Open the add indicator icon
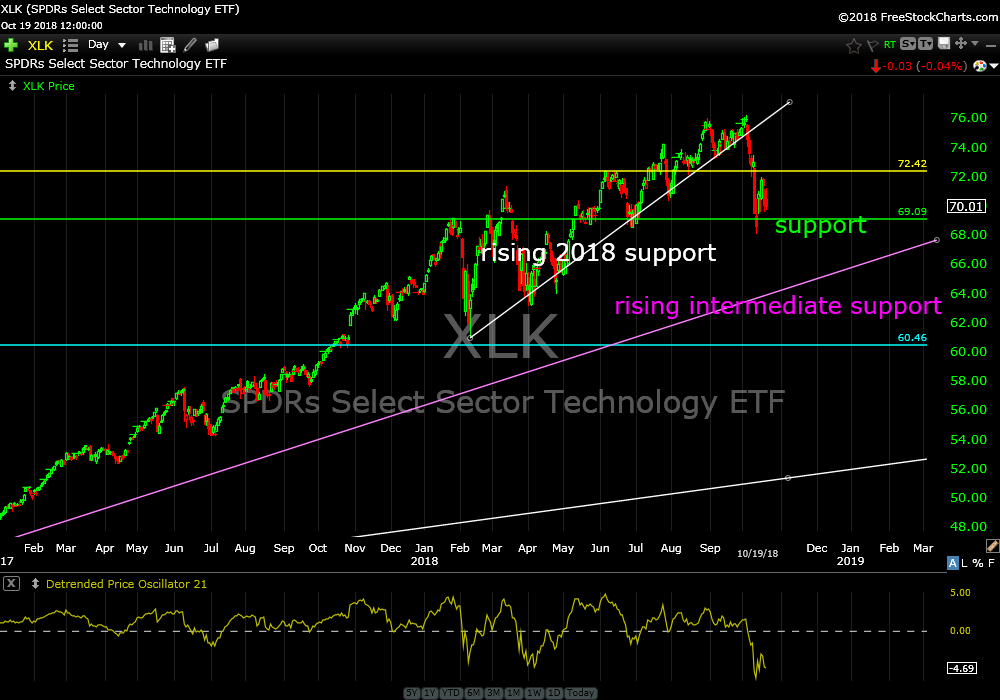 tap(168, 45)
